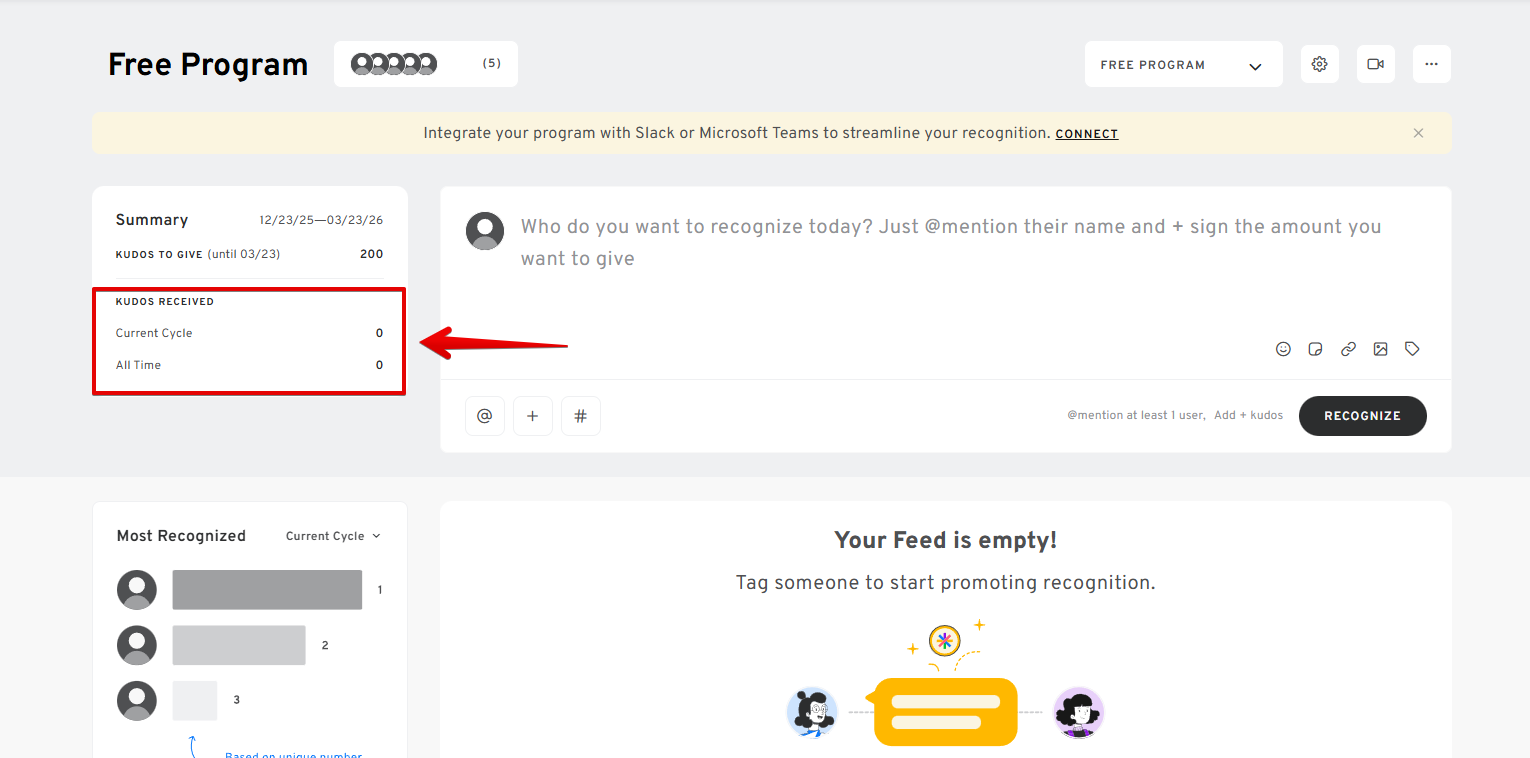The image size is (1530, 758).
Task: Open the Current Cycle dropdown
Action: pos(333,536)
